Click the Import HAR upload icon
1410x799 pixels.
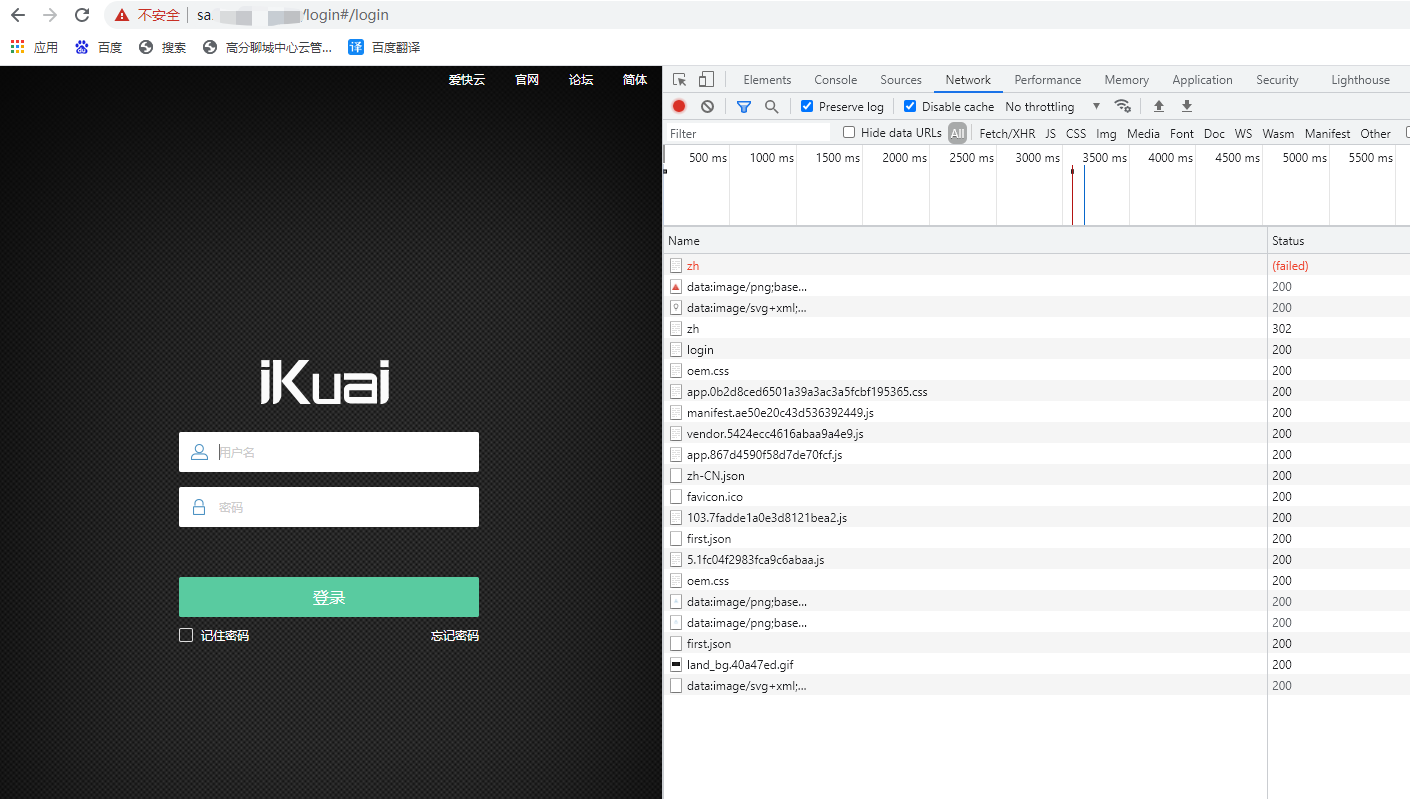[x=1159, y=106]
